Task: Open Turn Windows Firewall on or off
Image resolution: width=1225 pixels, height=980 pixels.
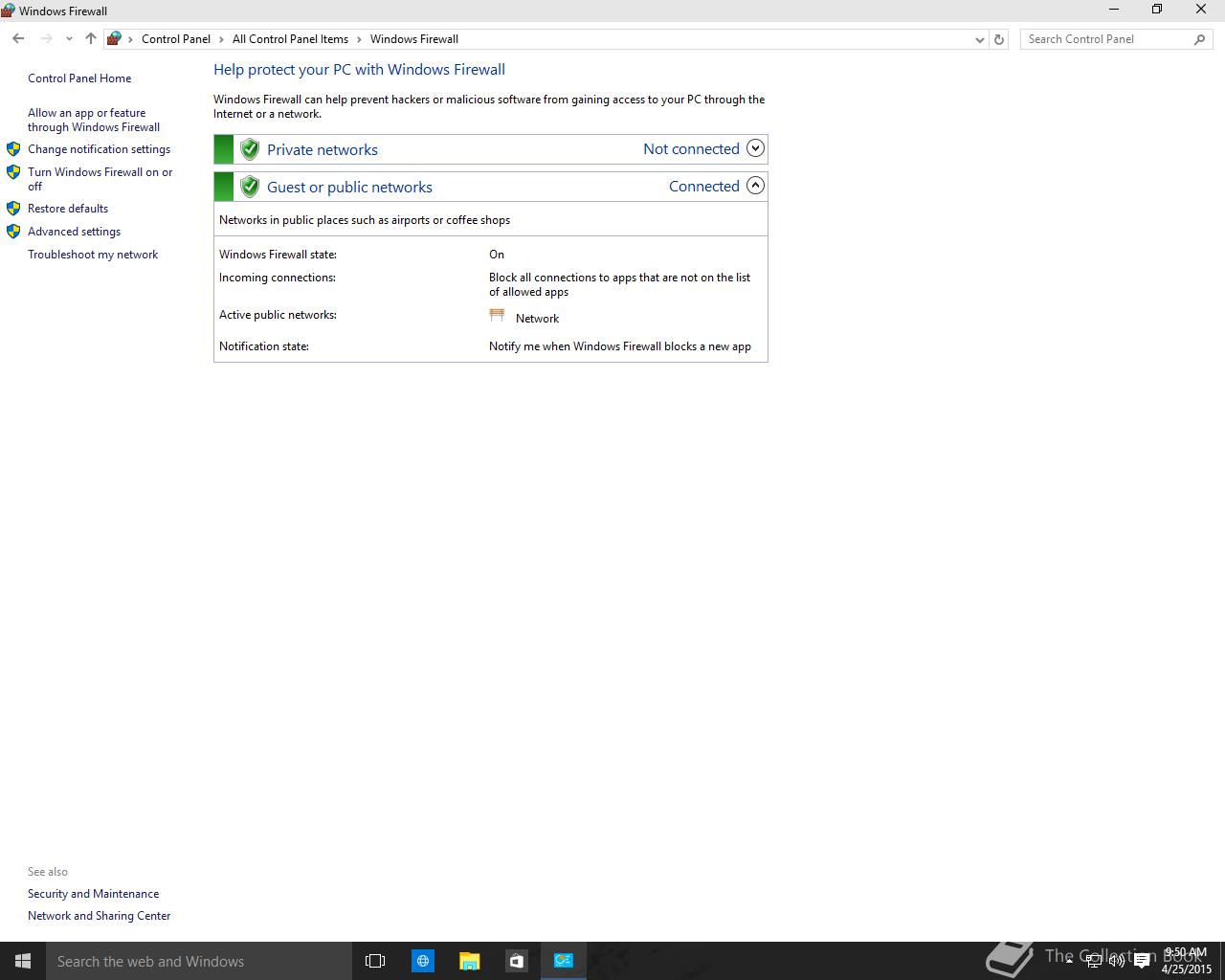Action: click(100, 179)
